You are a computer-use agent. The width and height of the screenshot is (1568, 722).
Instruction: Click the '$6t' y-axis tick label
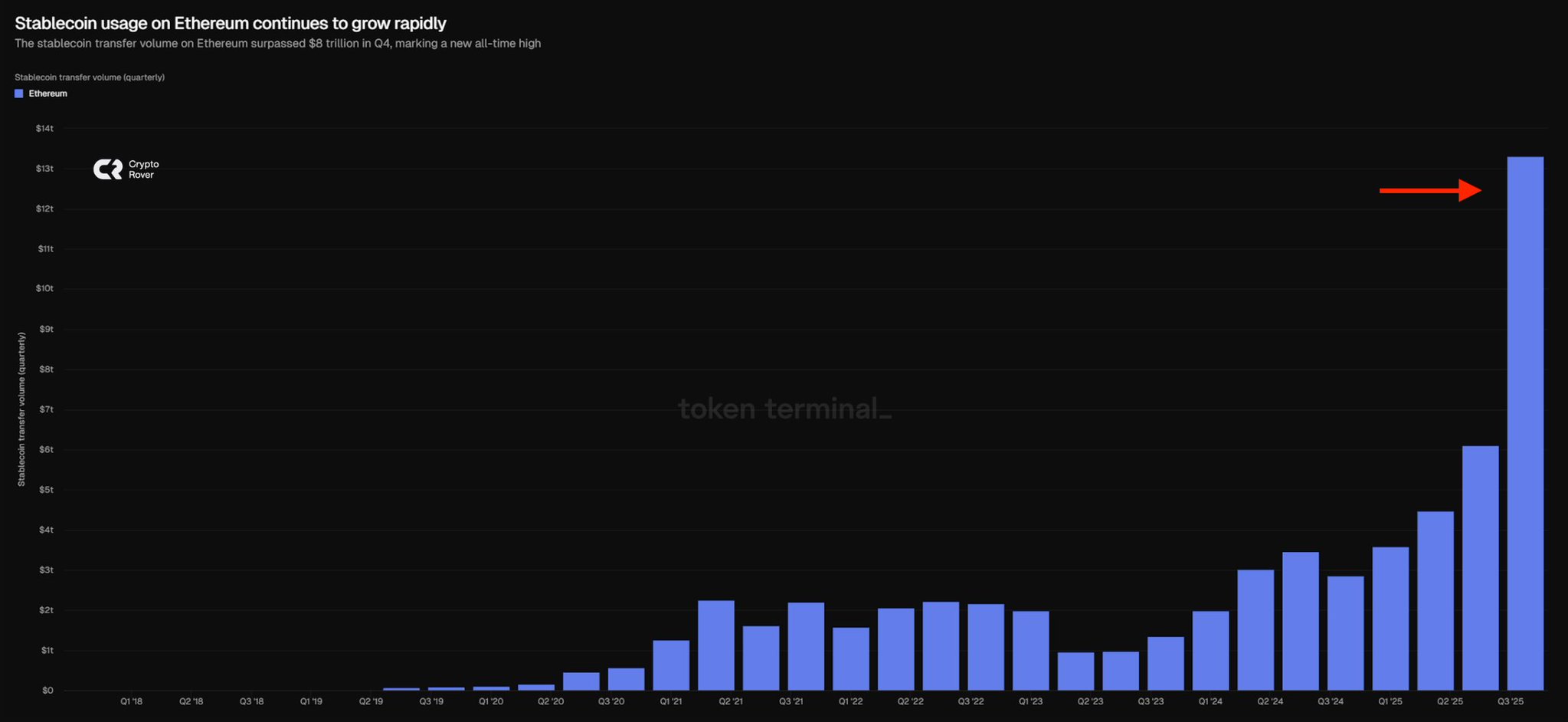click(x=47, y=450)
